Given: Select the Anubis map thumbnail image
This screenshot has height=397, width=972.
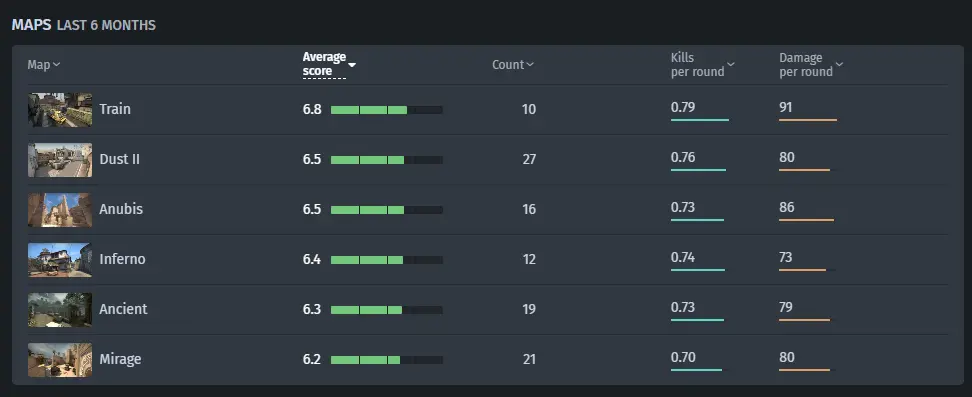Looking at the screenshot, I should pos(60,210).
